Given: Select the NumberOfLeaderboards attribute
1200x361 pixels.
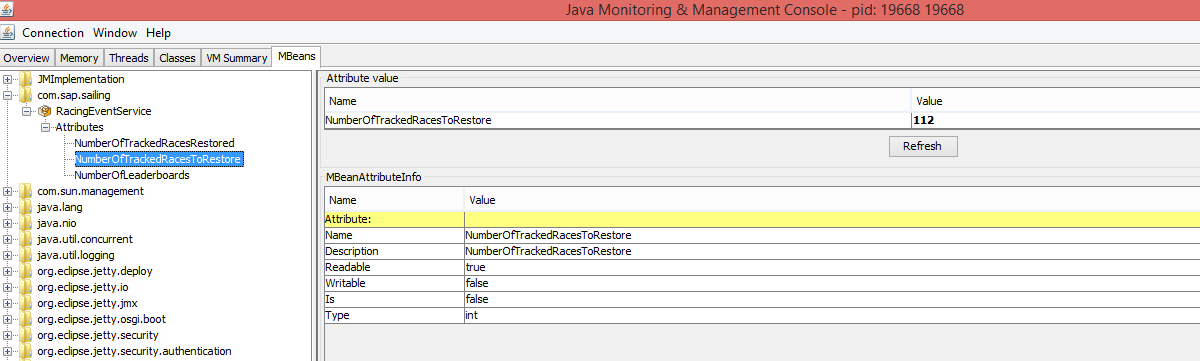Looking at the screenshot, I should click(x=132, y=175).
